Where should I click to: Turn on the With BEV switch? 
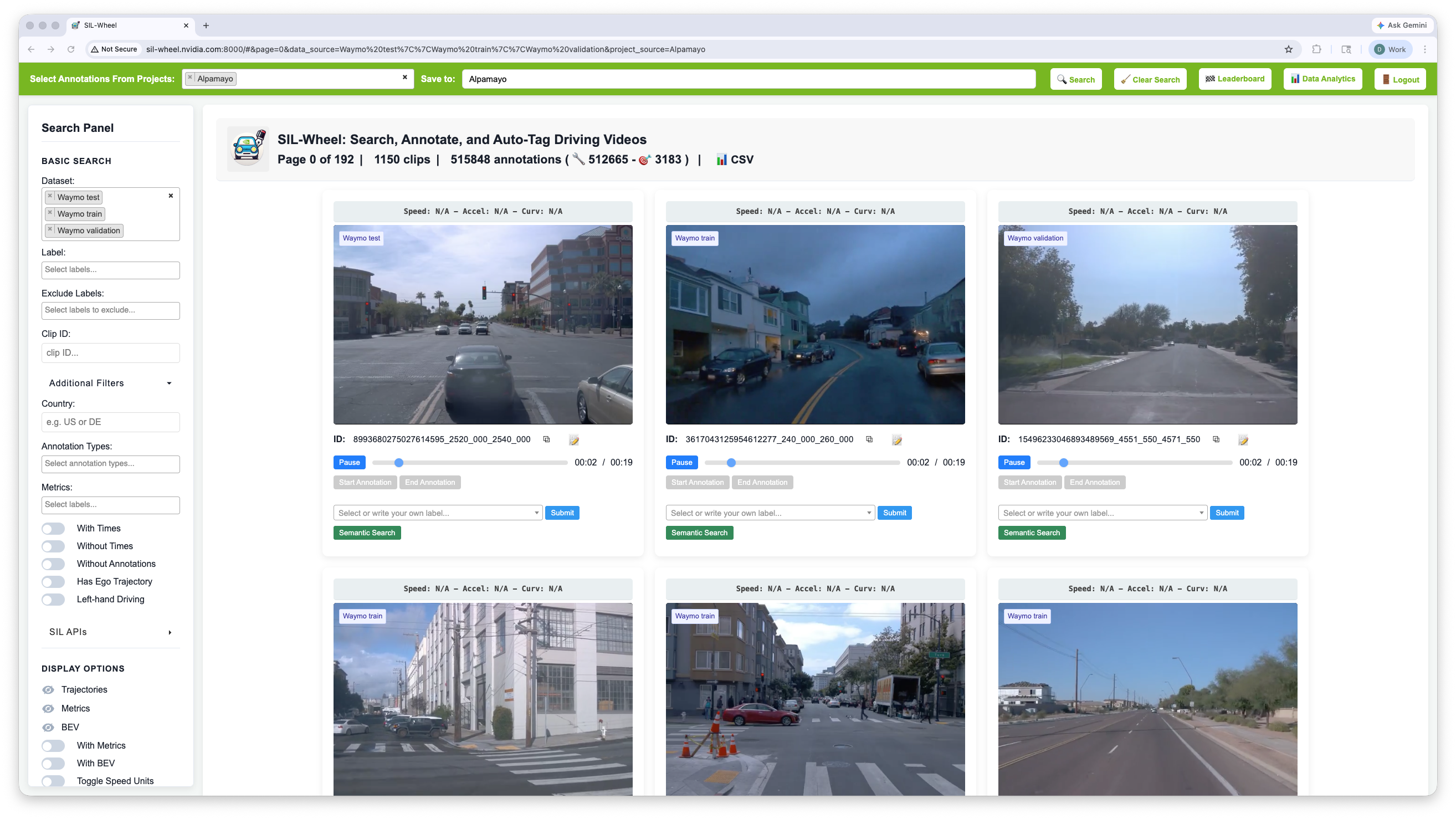pyautogui.click(x=53, y=763)
